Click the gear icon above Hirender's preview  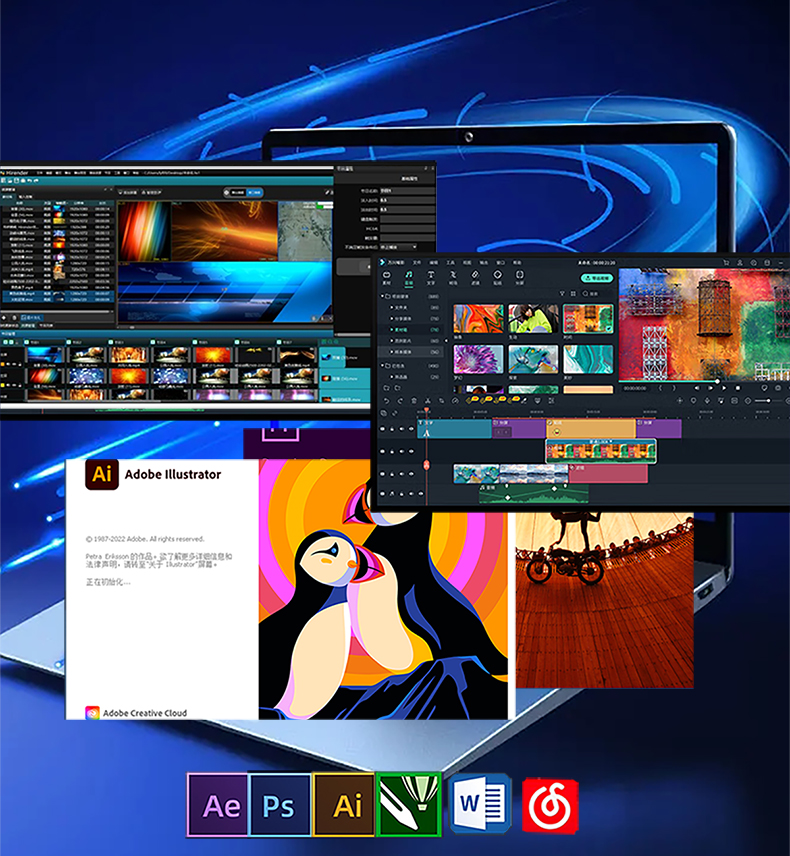click(227, 192)
